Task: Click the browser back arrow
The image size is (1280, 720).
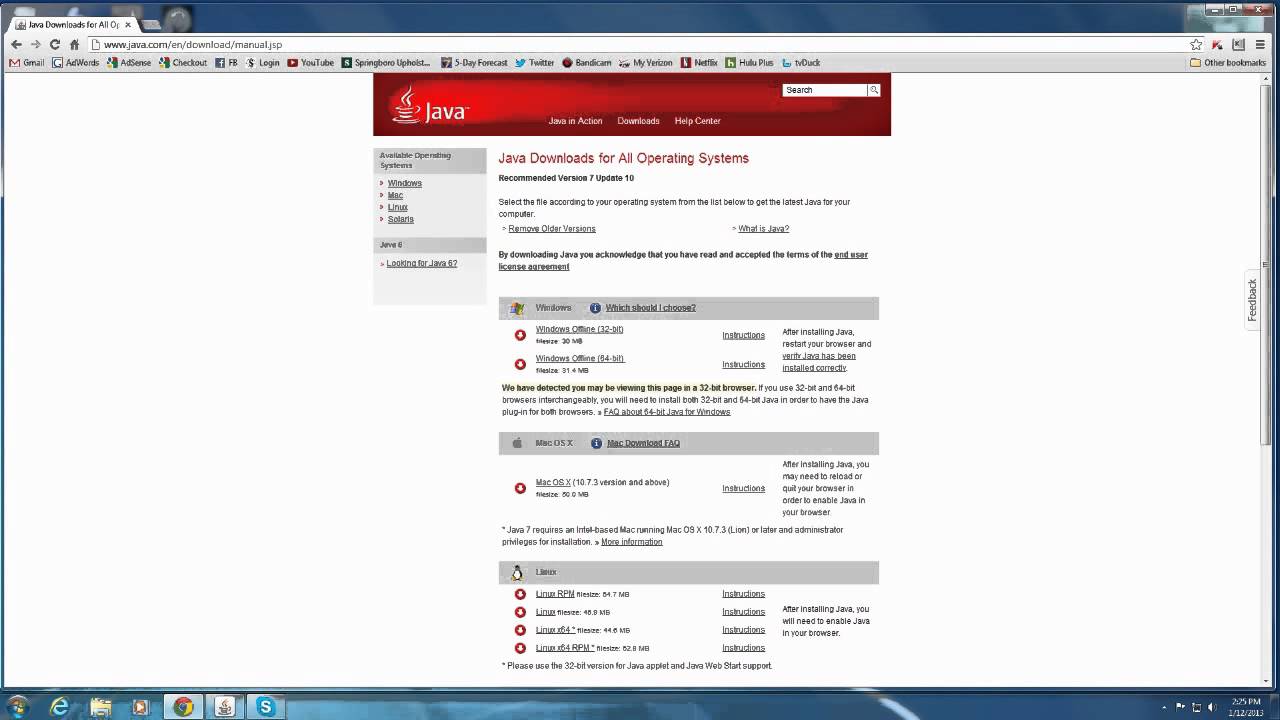Action: point(16,44)
